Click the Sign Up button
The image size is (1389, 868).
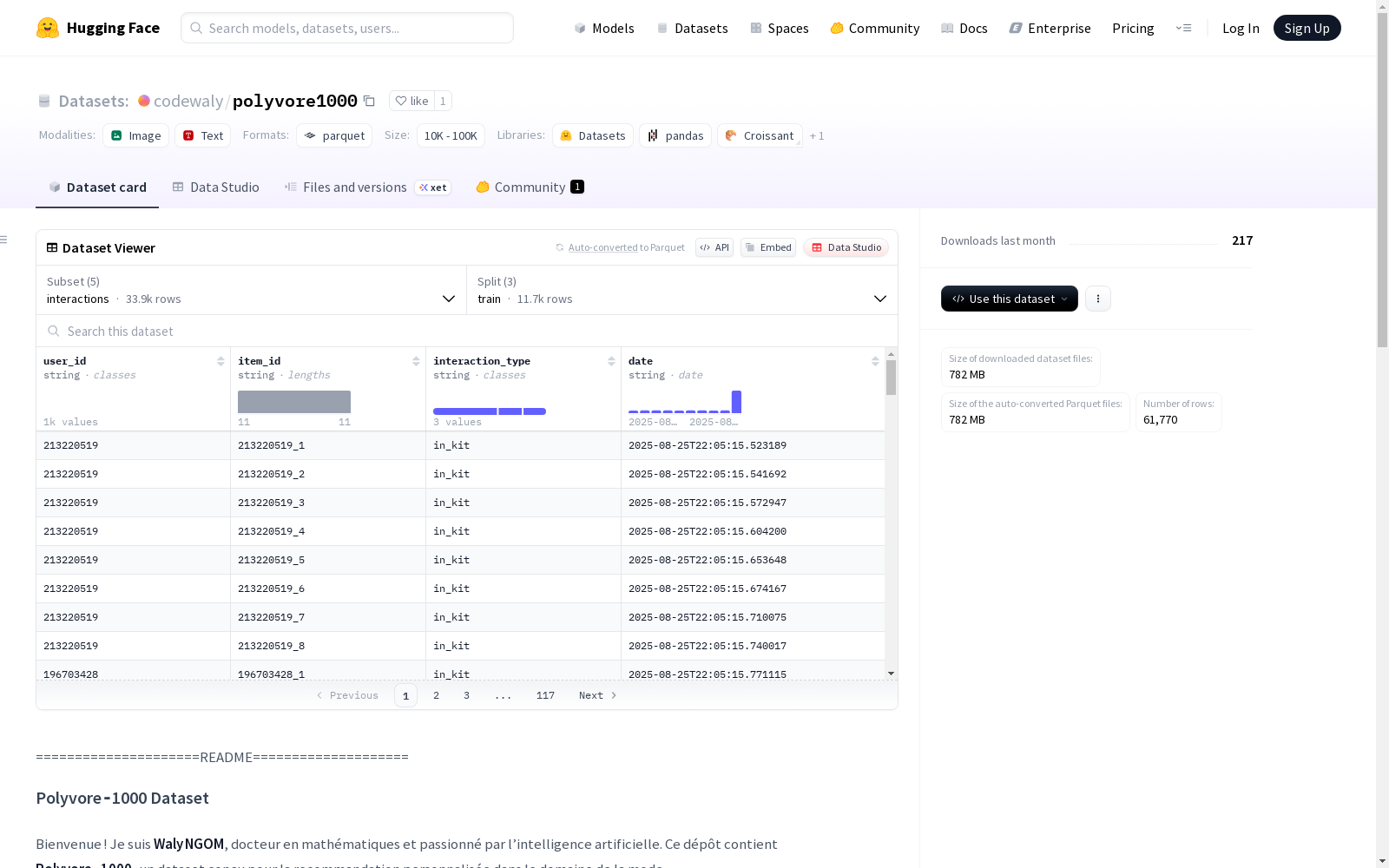(x=1307, y=28)
